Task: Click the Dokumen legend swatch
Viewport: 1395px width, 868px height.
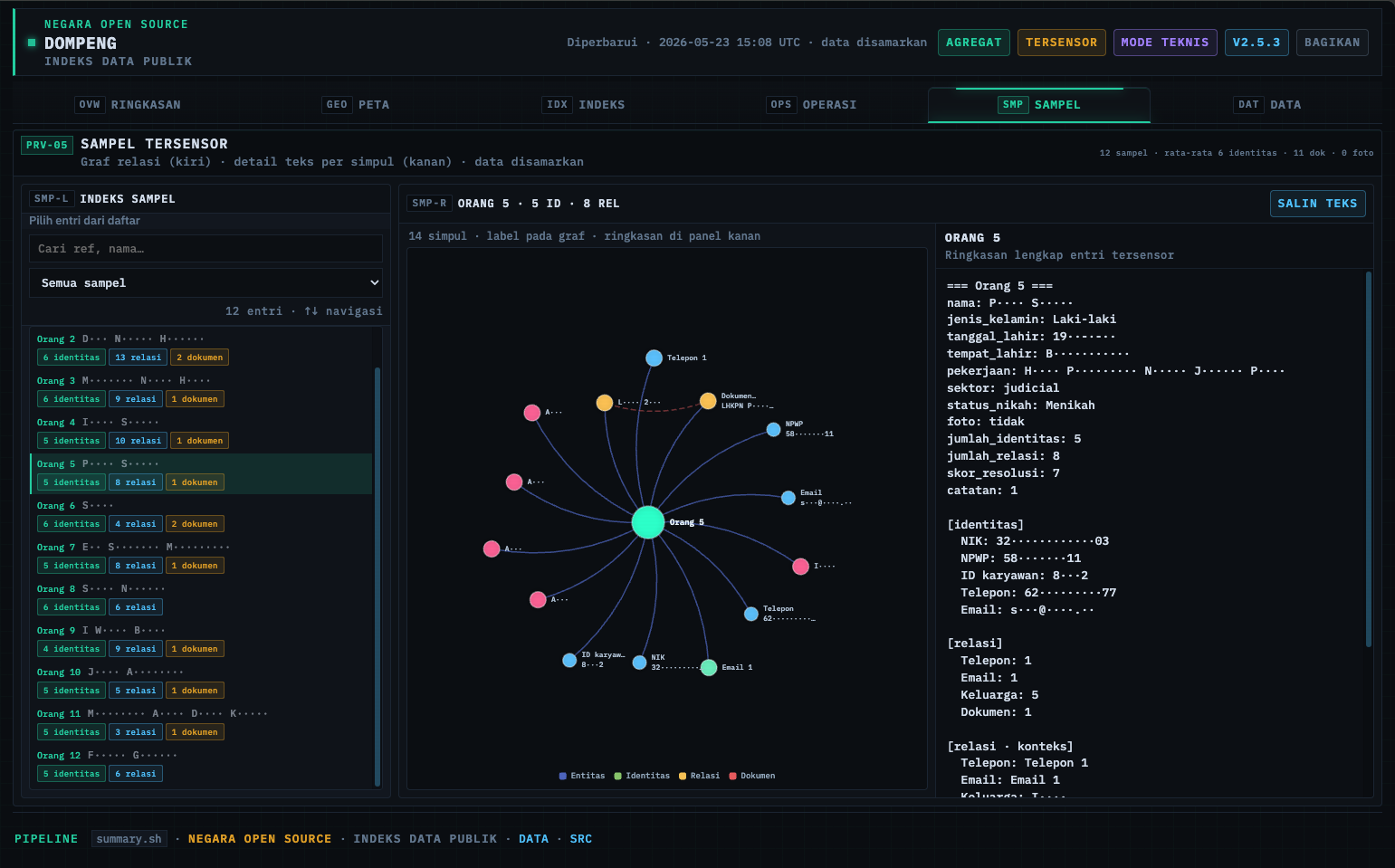Action: tap(733, 776)
